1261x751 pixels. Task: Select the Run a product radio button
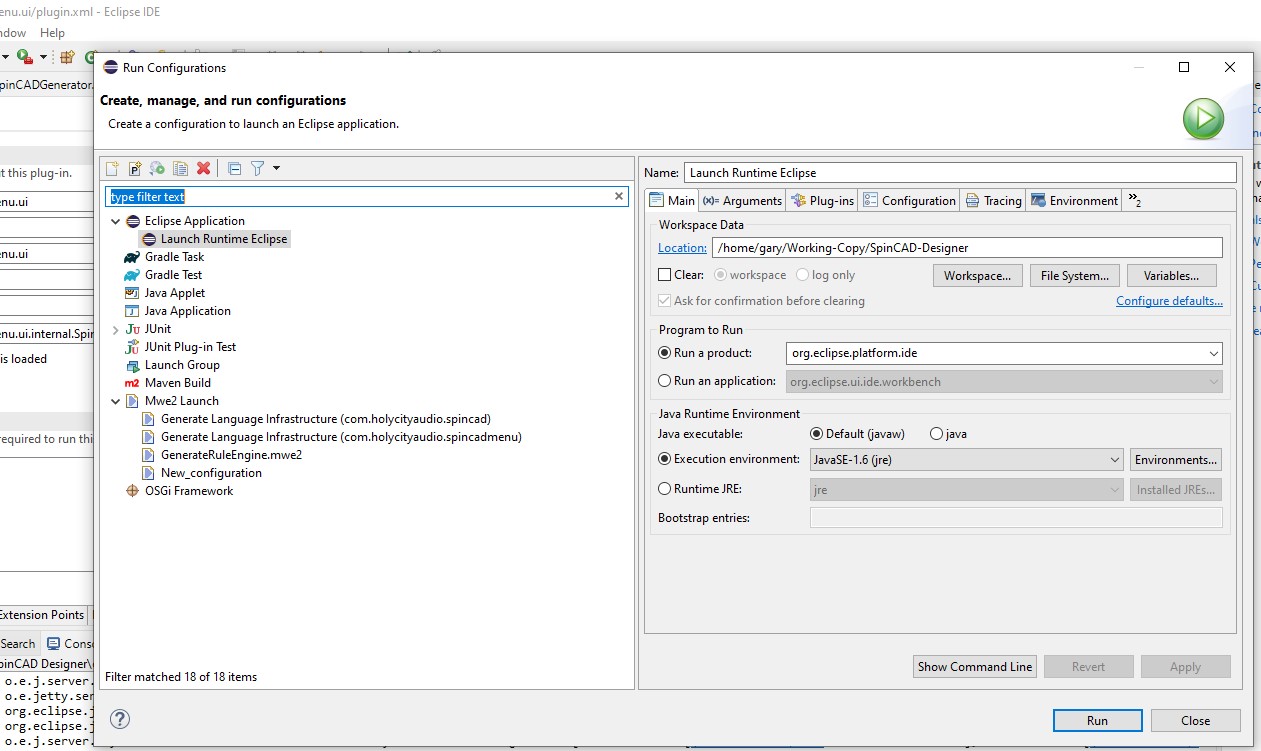pyautogui.click(x=665, y=353)
